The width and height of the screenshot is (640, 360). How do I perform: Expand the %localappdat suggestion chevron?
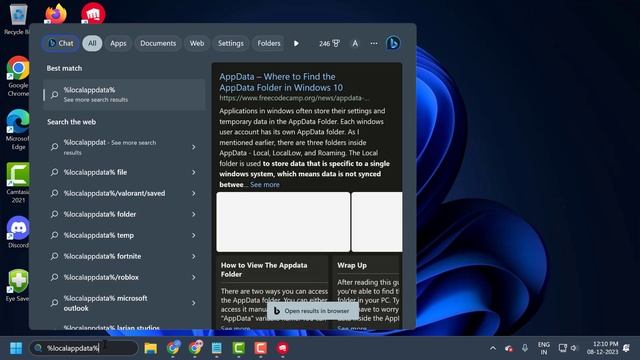pos(194,147)
